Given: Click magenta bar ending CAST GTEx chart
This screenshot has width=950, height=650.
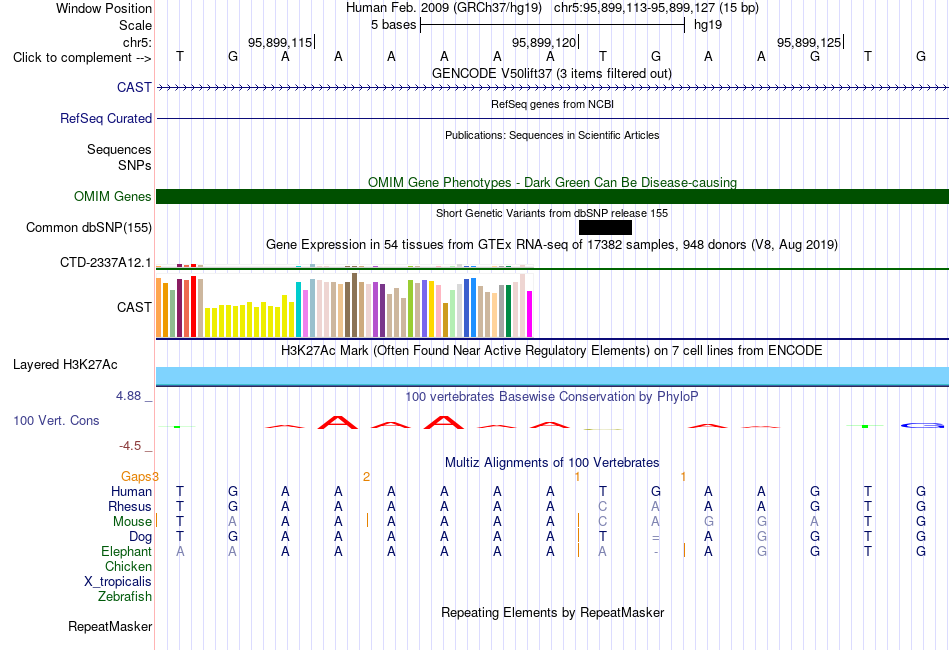Looking at the screenshot, I should point(530,314).
